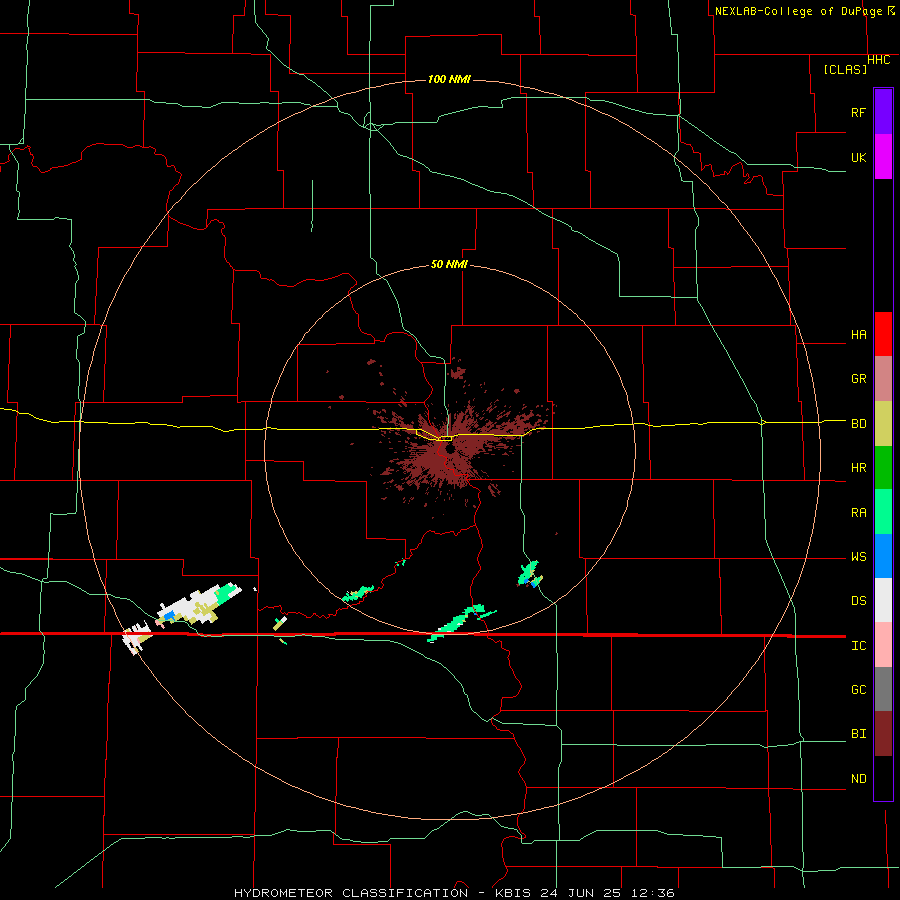Click the [CLAS] legend heading
Screen dimensions: 900x900
click(845, 69)
